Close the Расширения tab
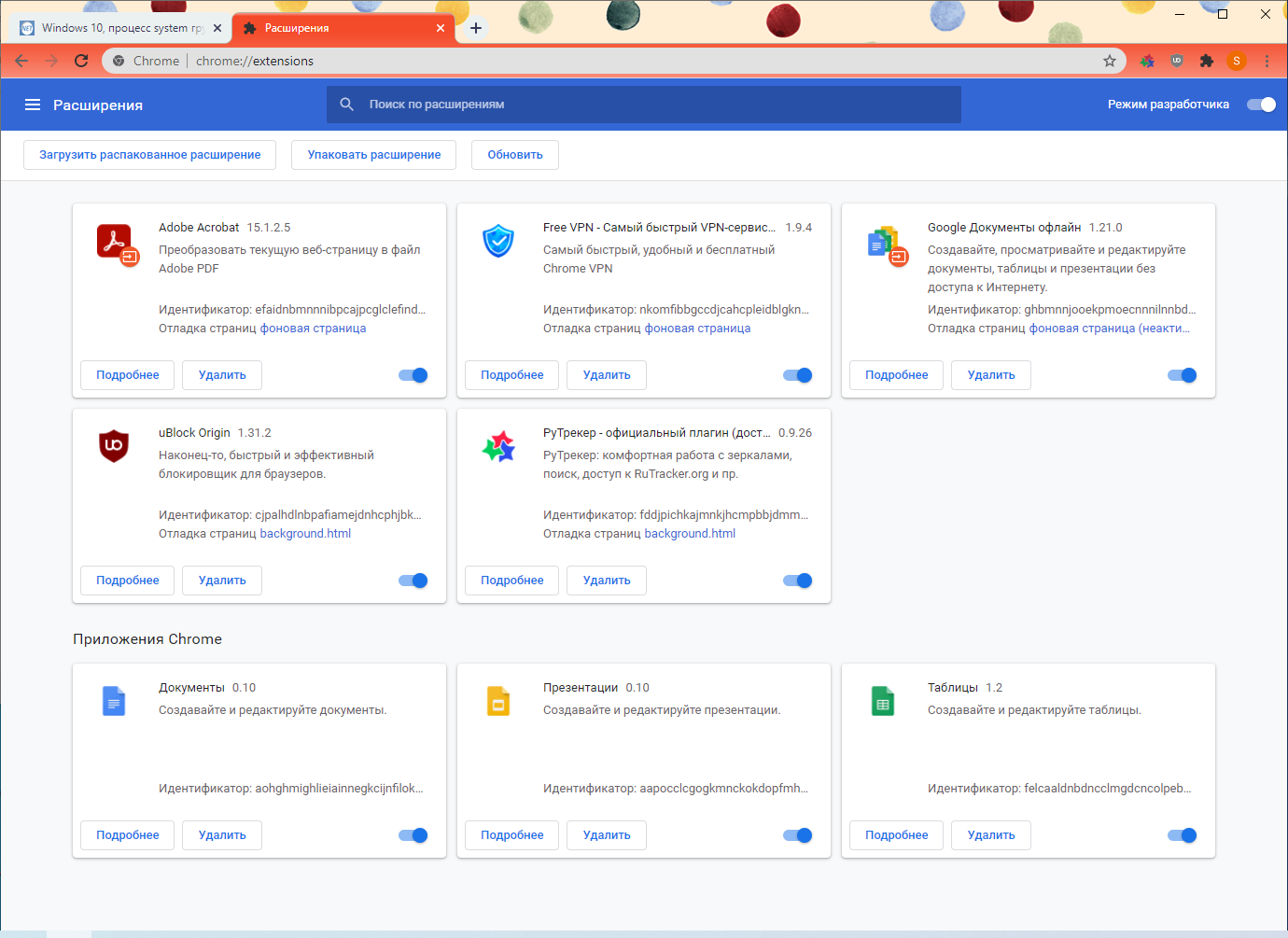 tap(441, 28)
